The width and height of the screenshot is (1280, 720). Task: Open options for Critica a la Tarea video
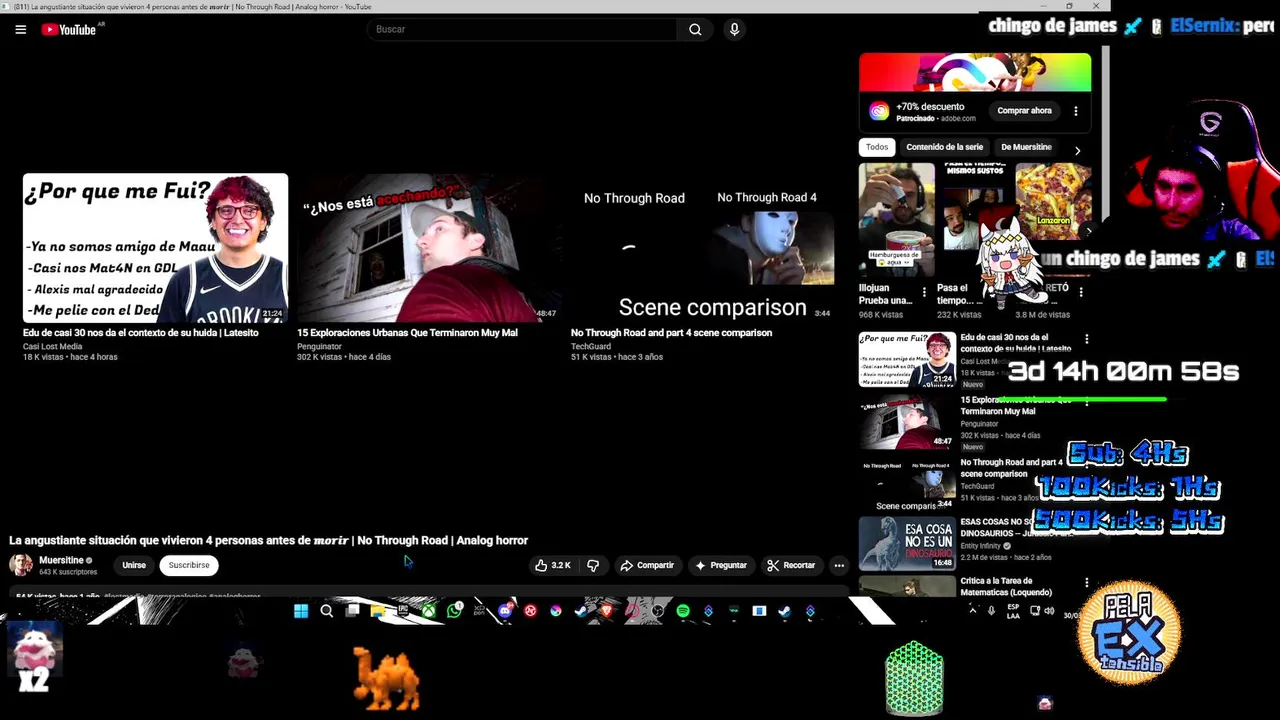point(1086,582)
